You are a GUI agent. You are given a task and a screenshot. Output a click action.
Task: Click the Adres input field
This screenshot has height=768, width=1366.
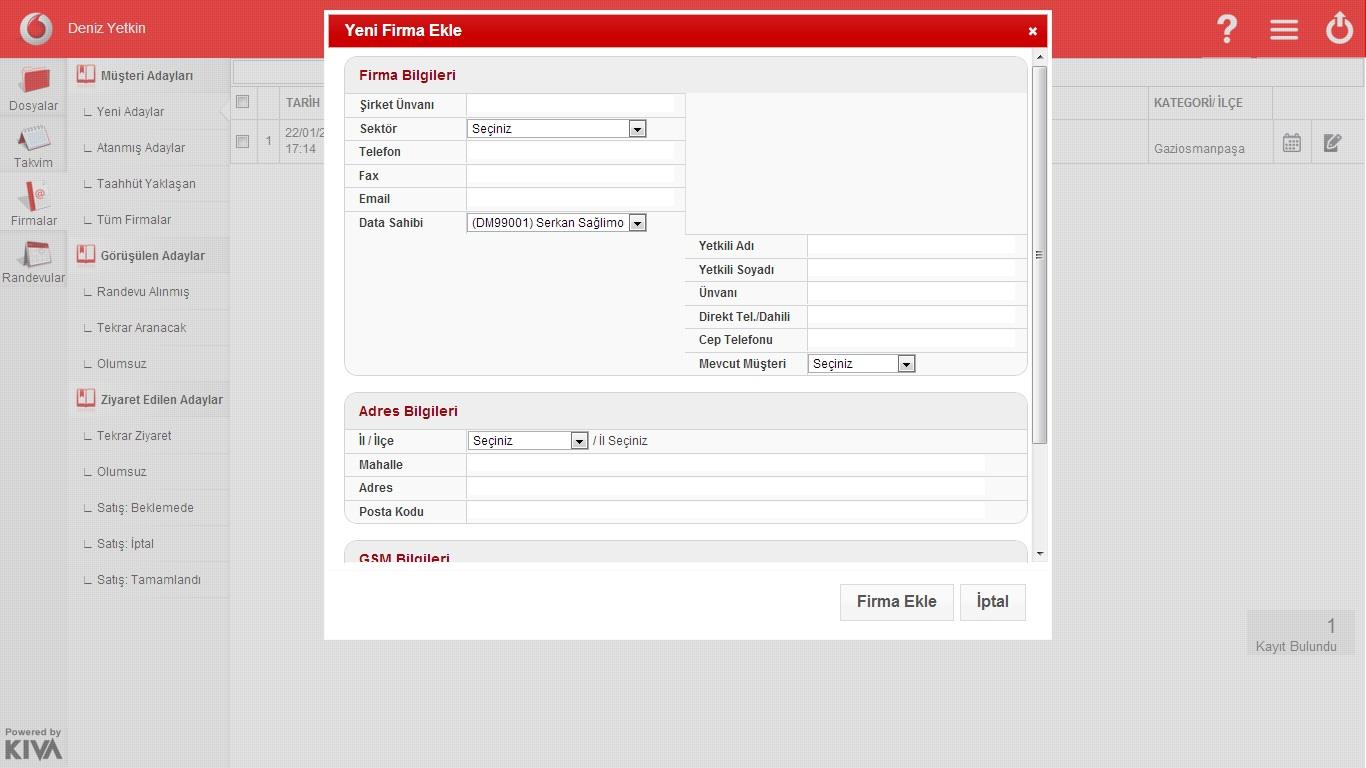click(726, 488)
